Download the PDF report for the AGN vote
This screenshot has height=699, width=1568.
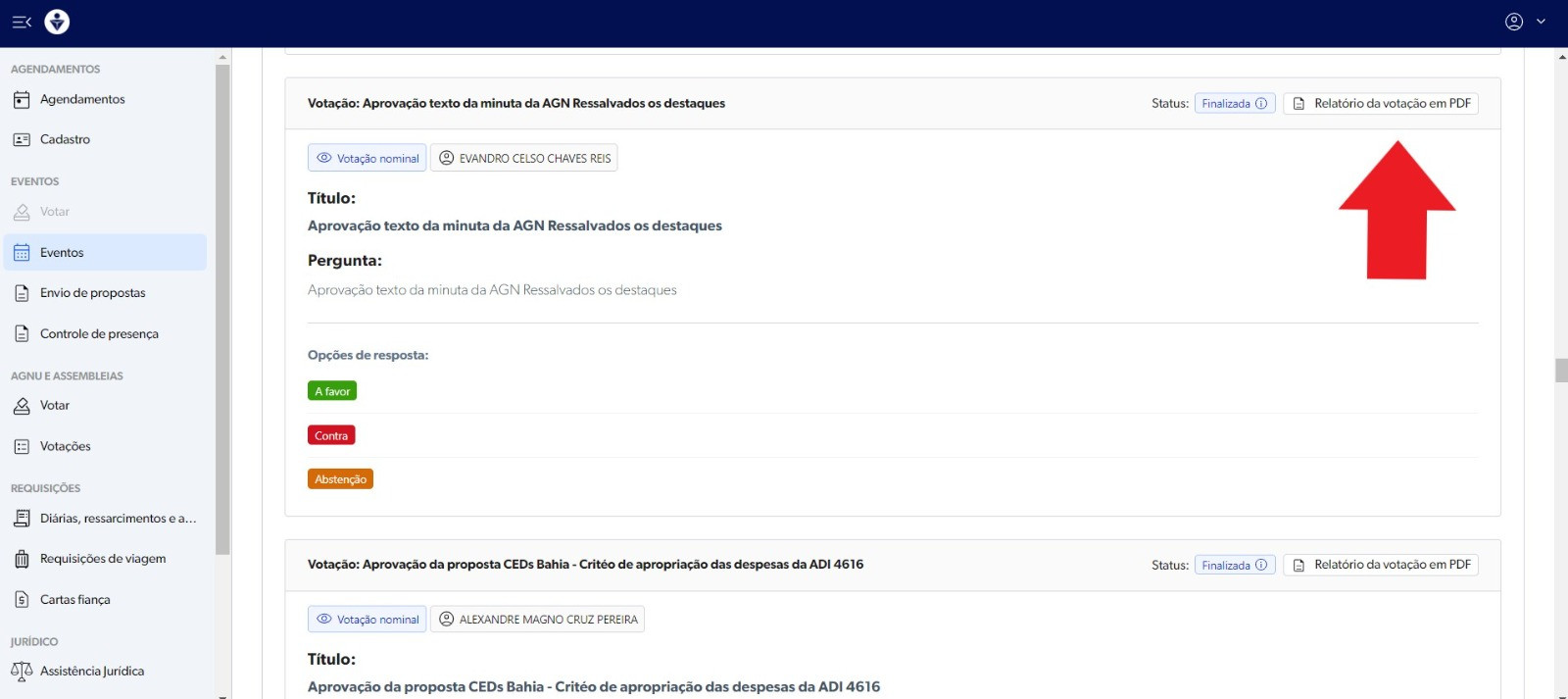point(1381,104)
